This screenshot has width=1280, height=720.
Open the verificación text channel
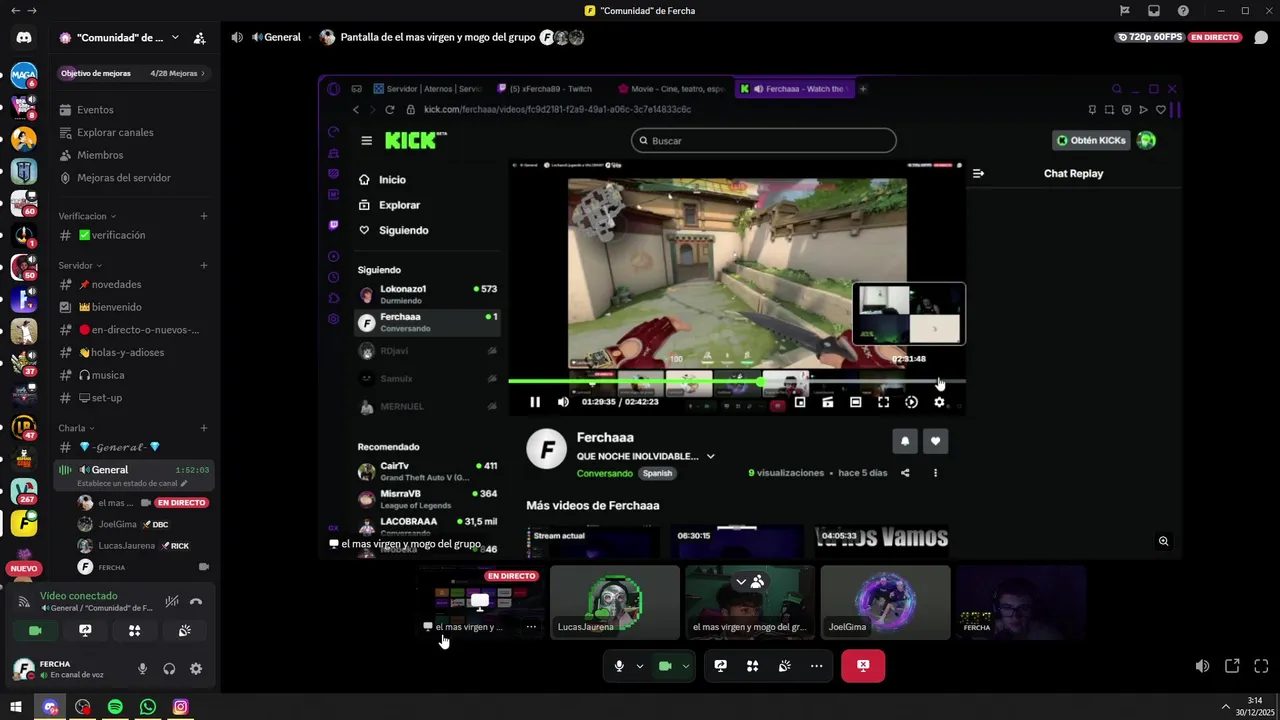click(134, 235)
